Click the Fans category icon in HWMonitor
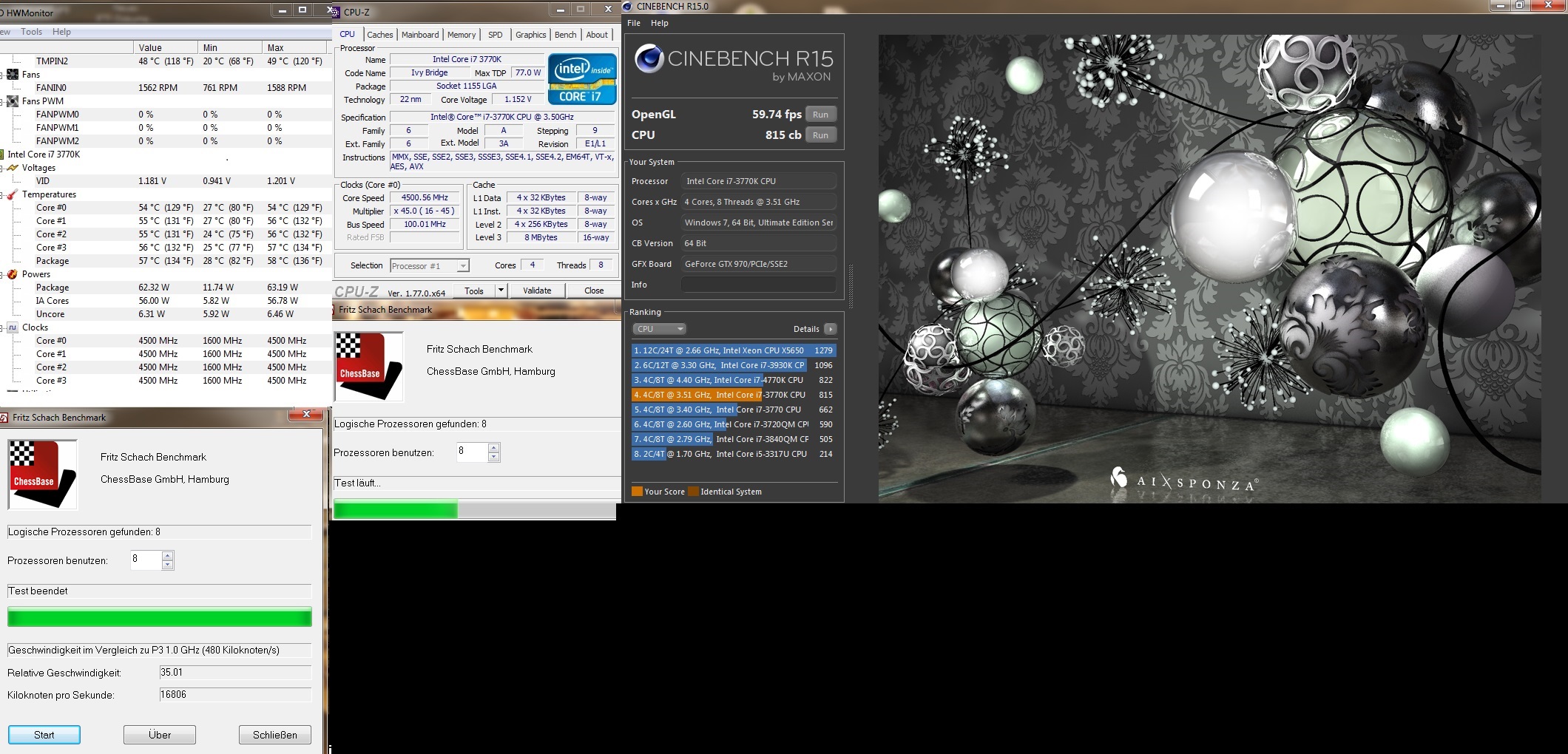 (13, 75)
